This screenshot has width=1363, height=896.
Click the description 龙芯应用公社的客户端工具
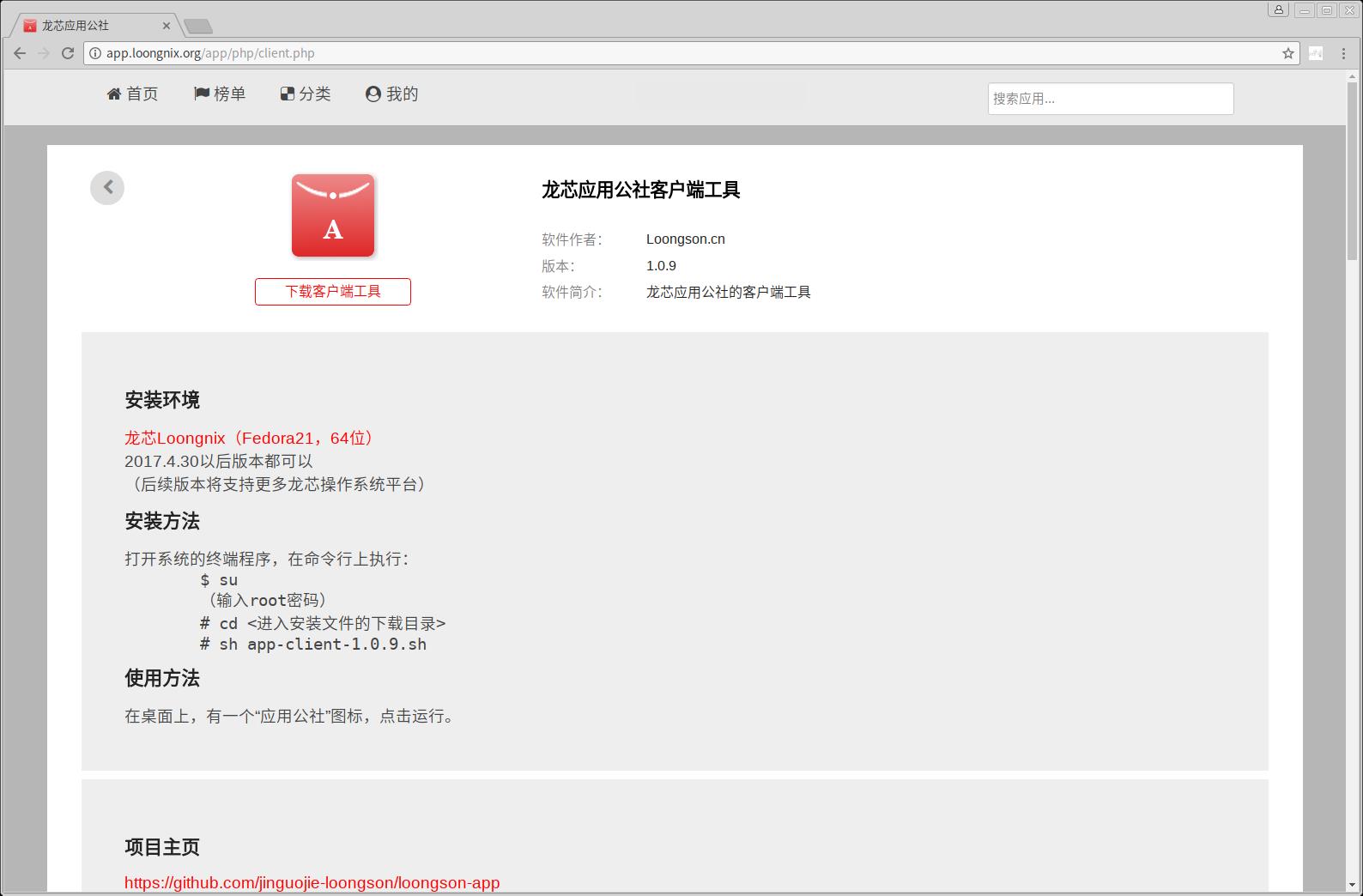tap(729, 293)
